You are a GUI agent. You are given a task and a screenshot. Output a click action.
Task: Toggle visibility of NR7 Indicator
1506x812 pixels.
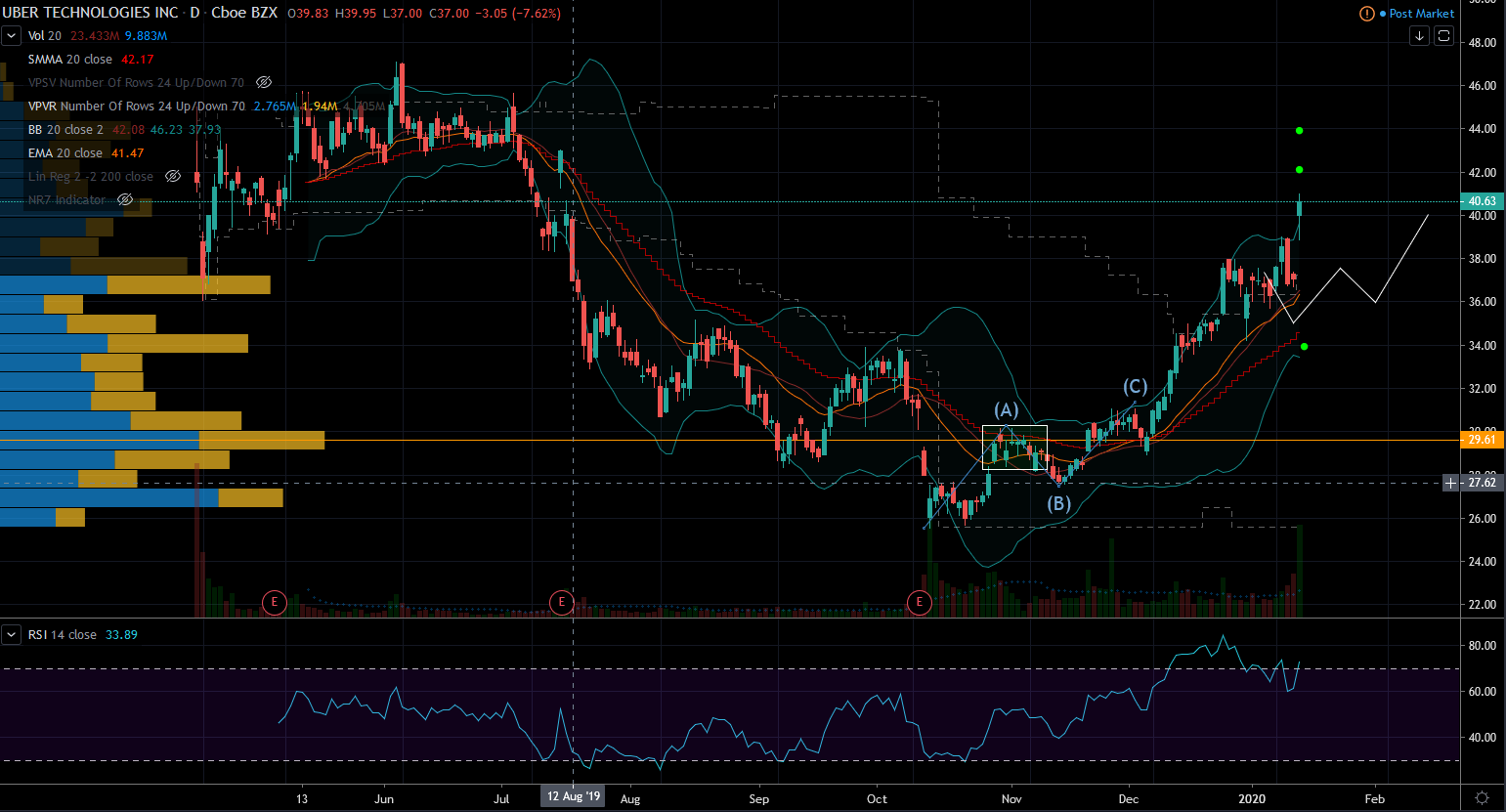point(125,200)
